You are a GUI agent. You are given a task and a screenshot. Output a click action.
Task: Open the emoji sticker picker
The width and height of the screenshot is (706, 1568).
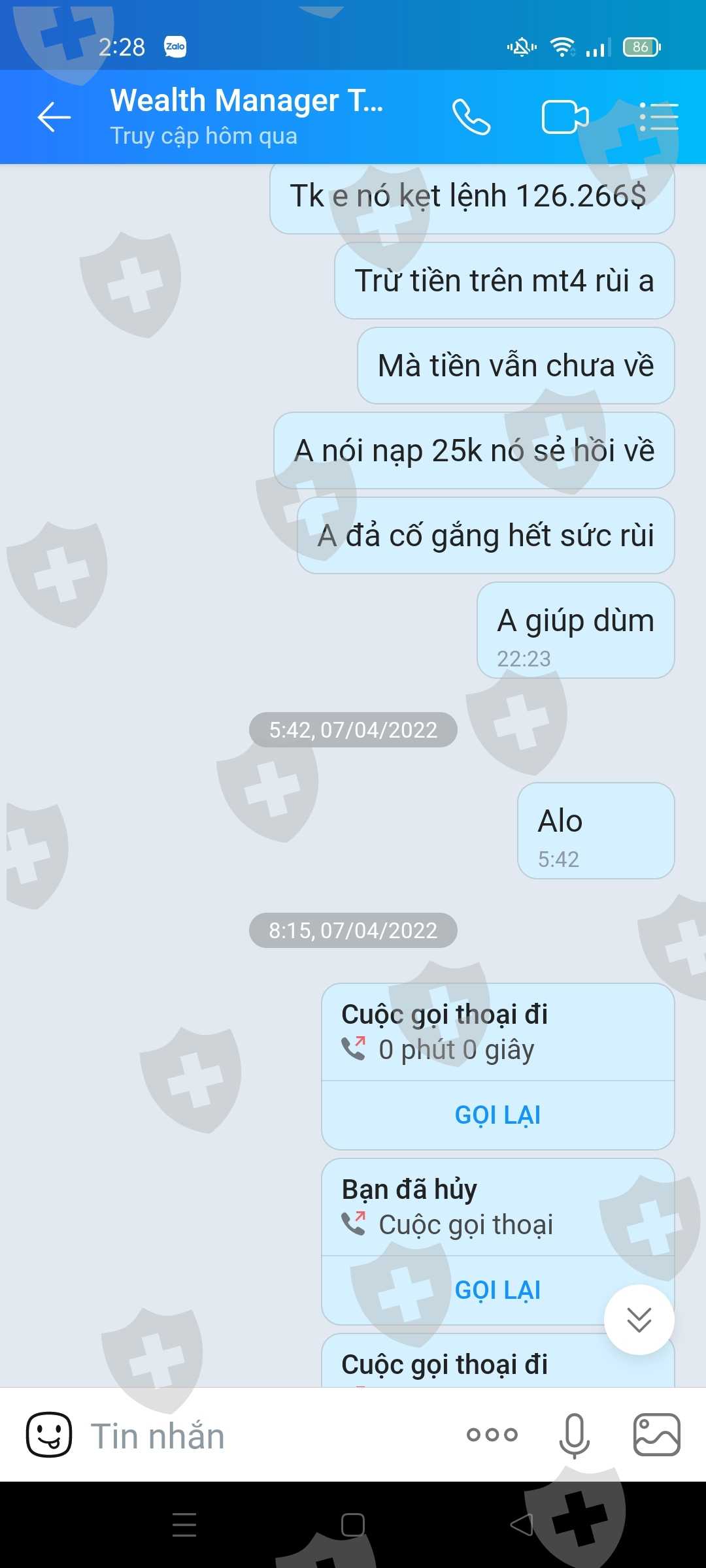coord(49,1435)
